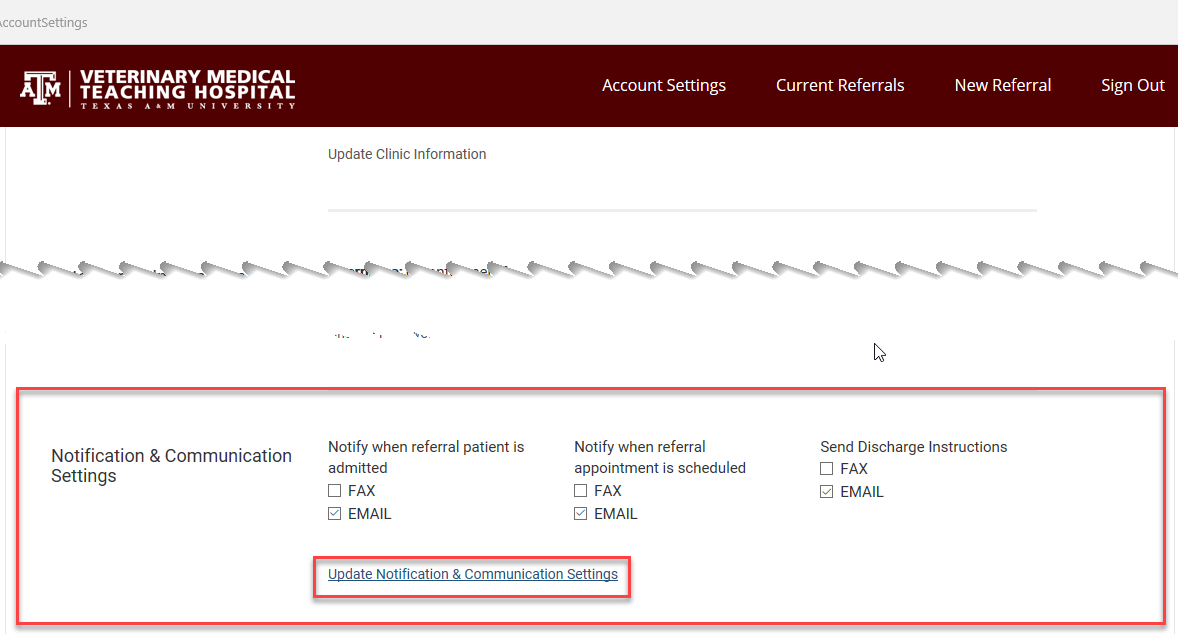
Task: Select the 'Notify when referral patient is admitted' label
Action: (x=426, y=457)
